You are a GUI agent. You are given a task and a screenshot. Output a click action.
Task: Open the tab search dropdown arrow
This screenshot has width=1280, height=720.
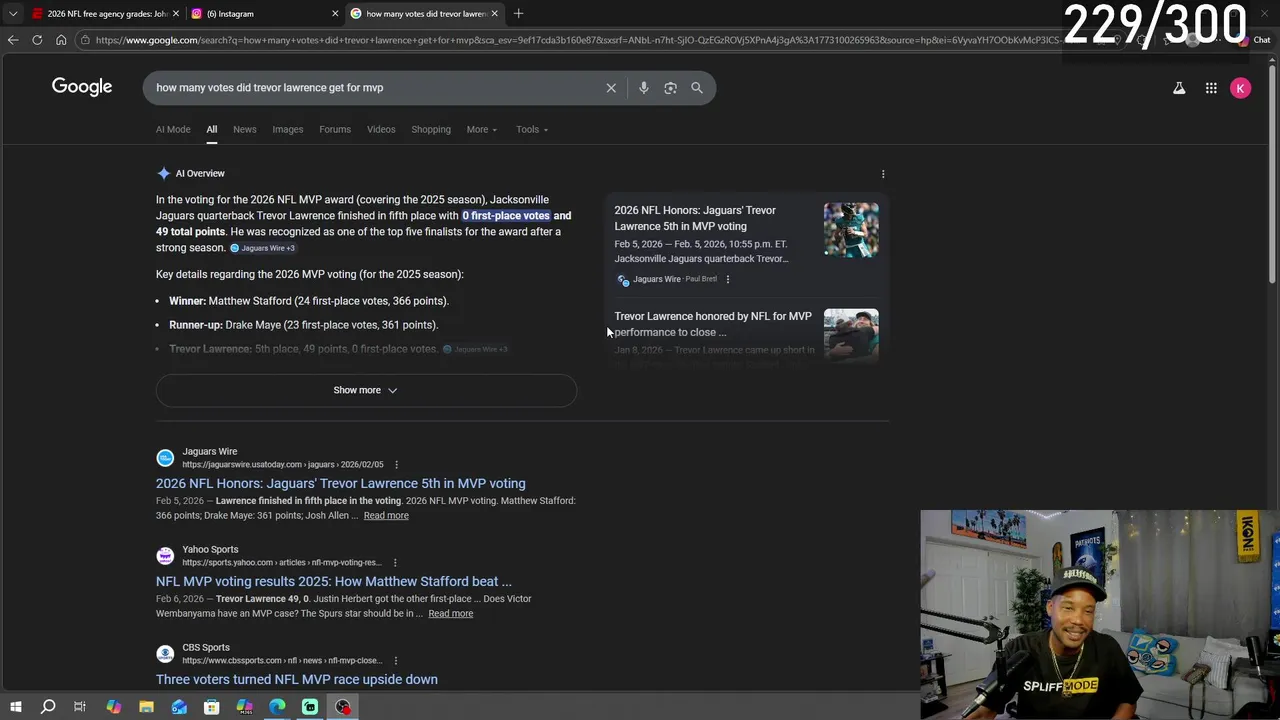point(13,14)
